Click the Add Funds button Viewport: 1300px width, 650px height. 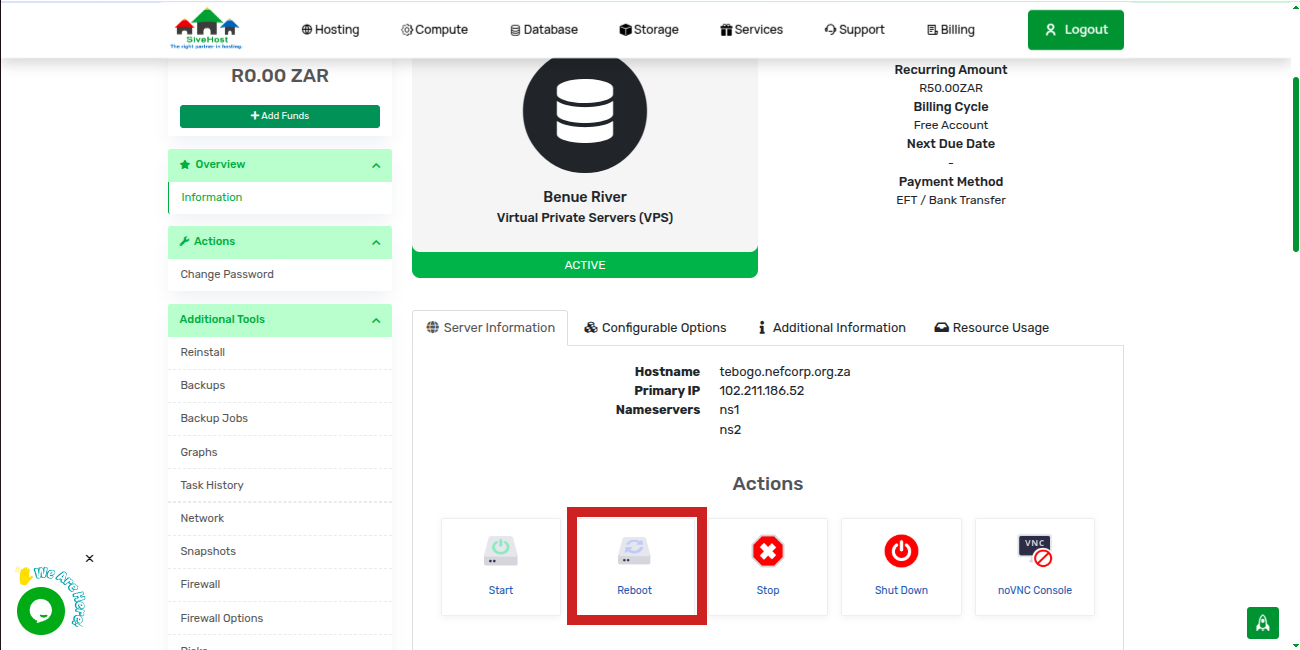tap(280, 116)
